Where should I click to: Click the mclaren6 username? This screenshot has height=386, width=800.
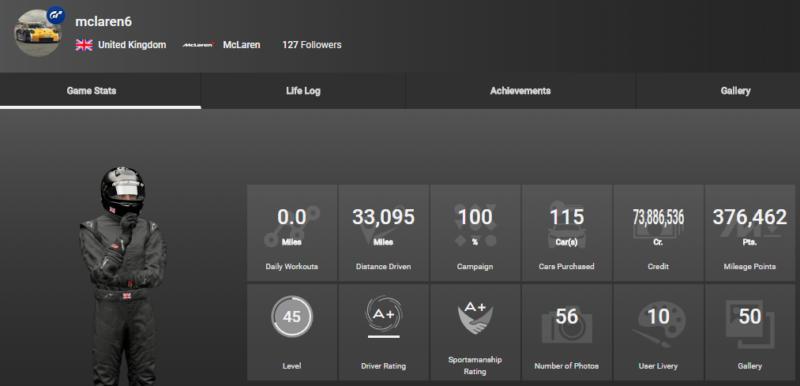(103, 21)
